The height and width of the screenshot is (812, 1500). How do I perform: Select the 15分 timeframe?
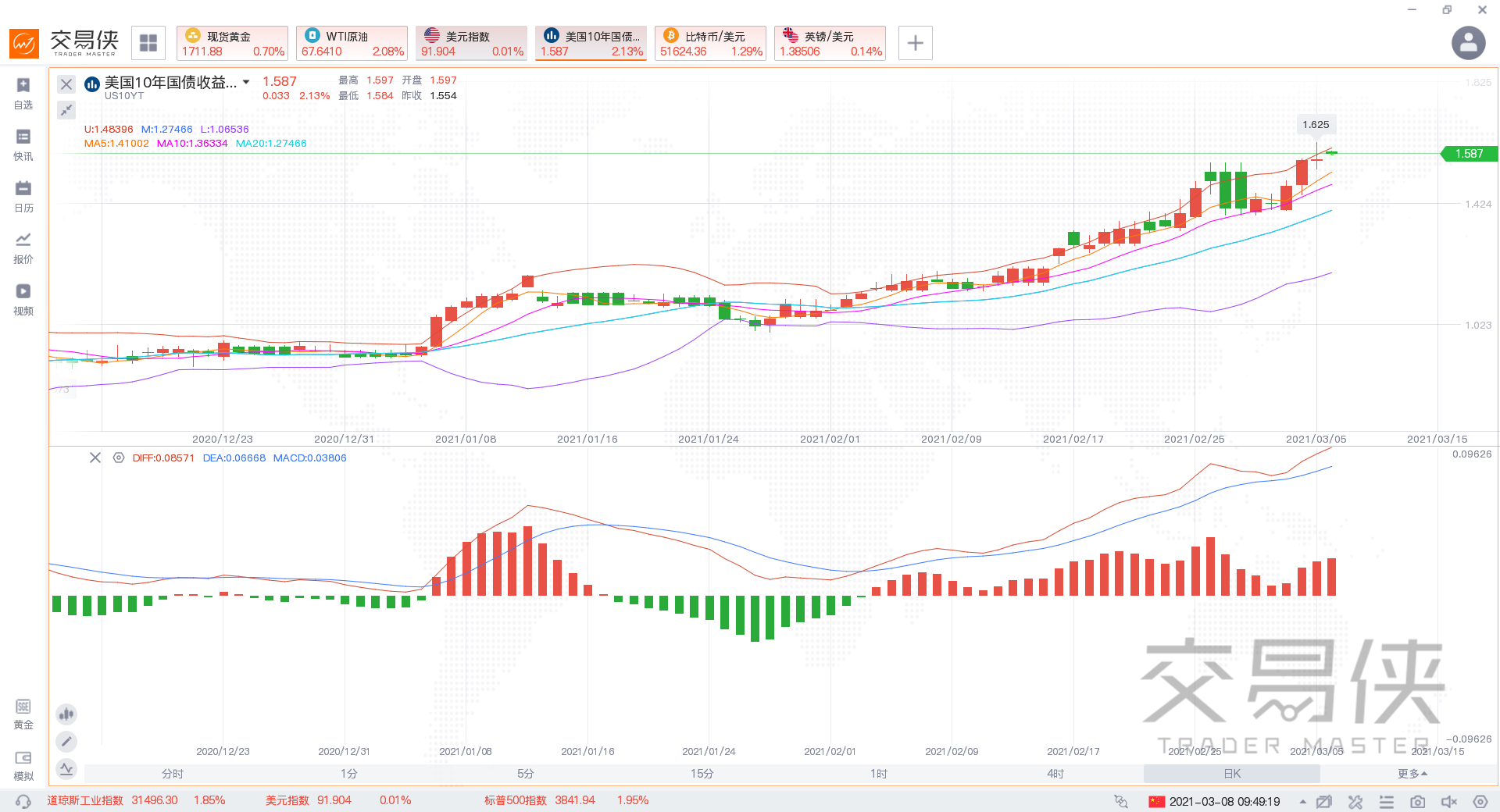[702, 774]
